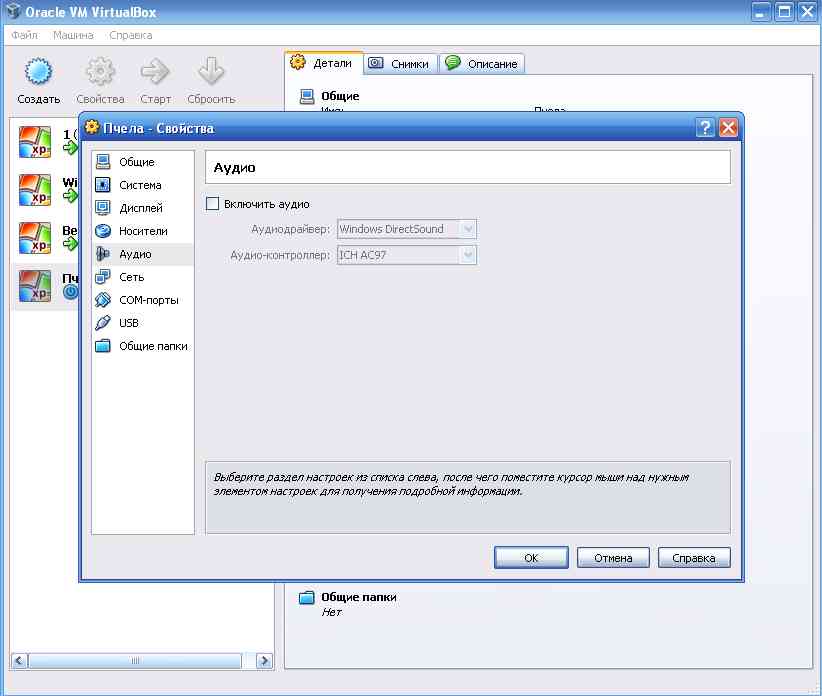
Task: Click the VirtualBox icon in the main title bar
Action: coord(13,12)
